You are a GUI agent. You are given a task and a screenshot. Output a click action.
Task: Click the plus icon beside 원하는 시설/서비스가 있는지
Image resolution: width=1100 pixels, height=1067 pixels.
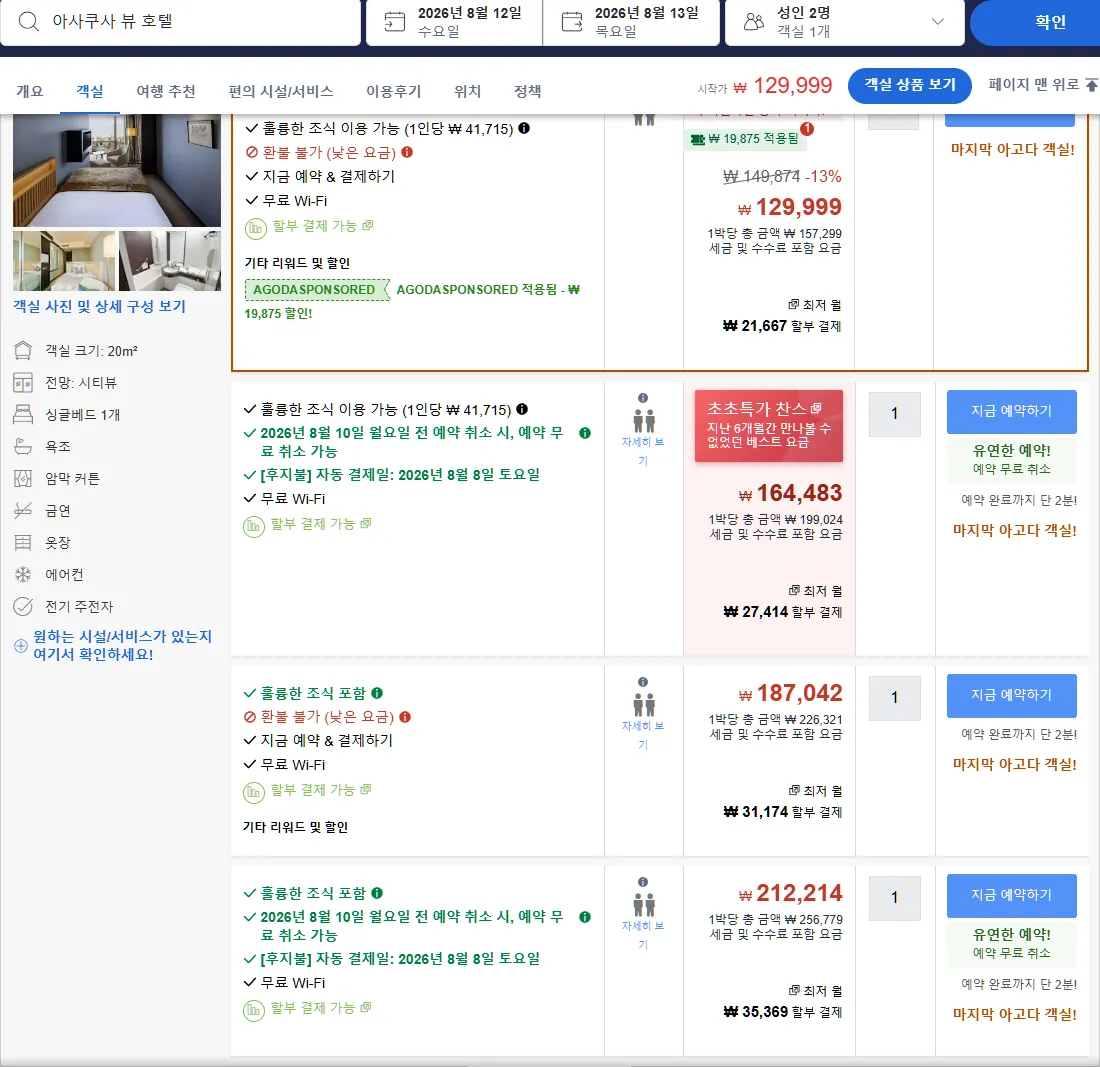(21, 645)
